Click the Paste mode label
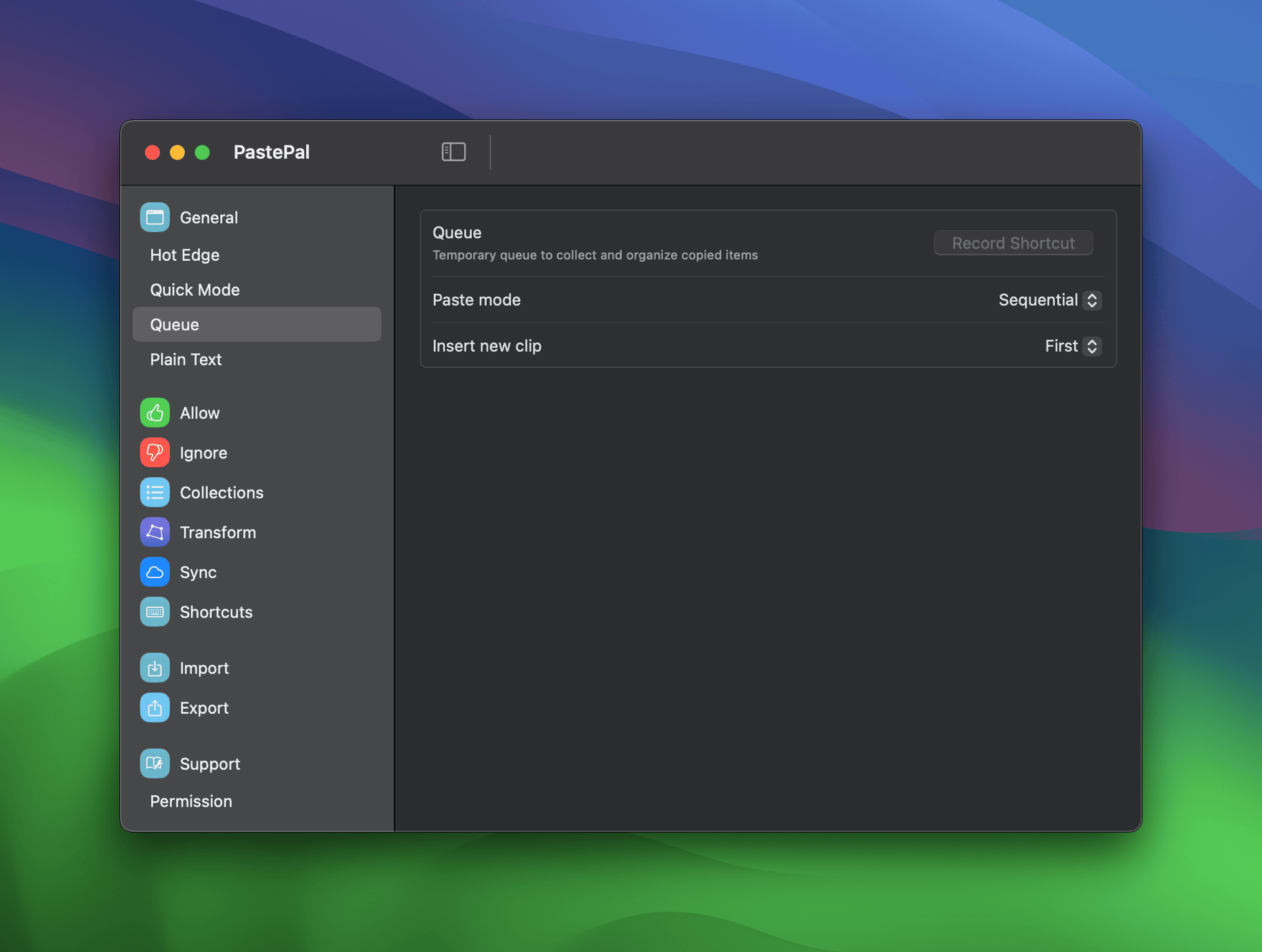Viewport: 1262px width, 952px height. pyautogui.click(x=477, y=300)
